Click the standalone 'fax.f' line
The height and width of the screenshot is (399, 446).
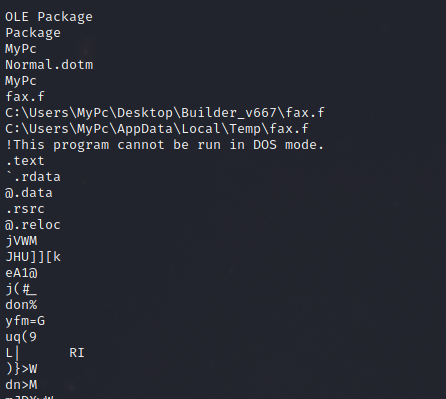25,97
